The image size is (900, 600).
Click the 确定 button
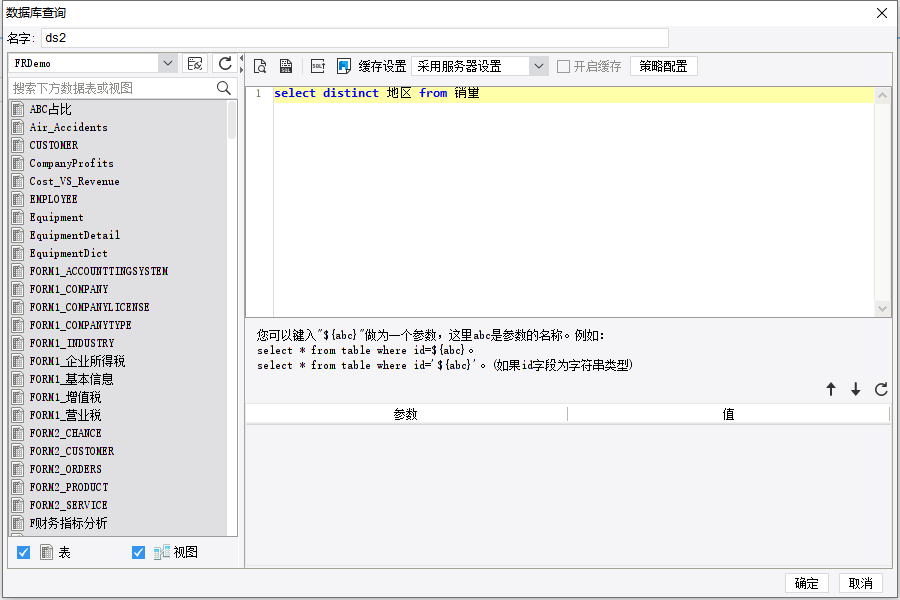pyautogui.click(x=806, y=583)
